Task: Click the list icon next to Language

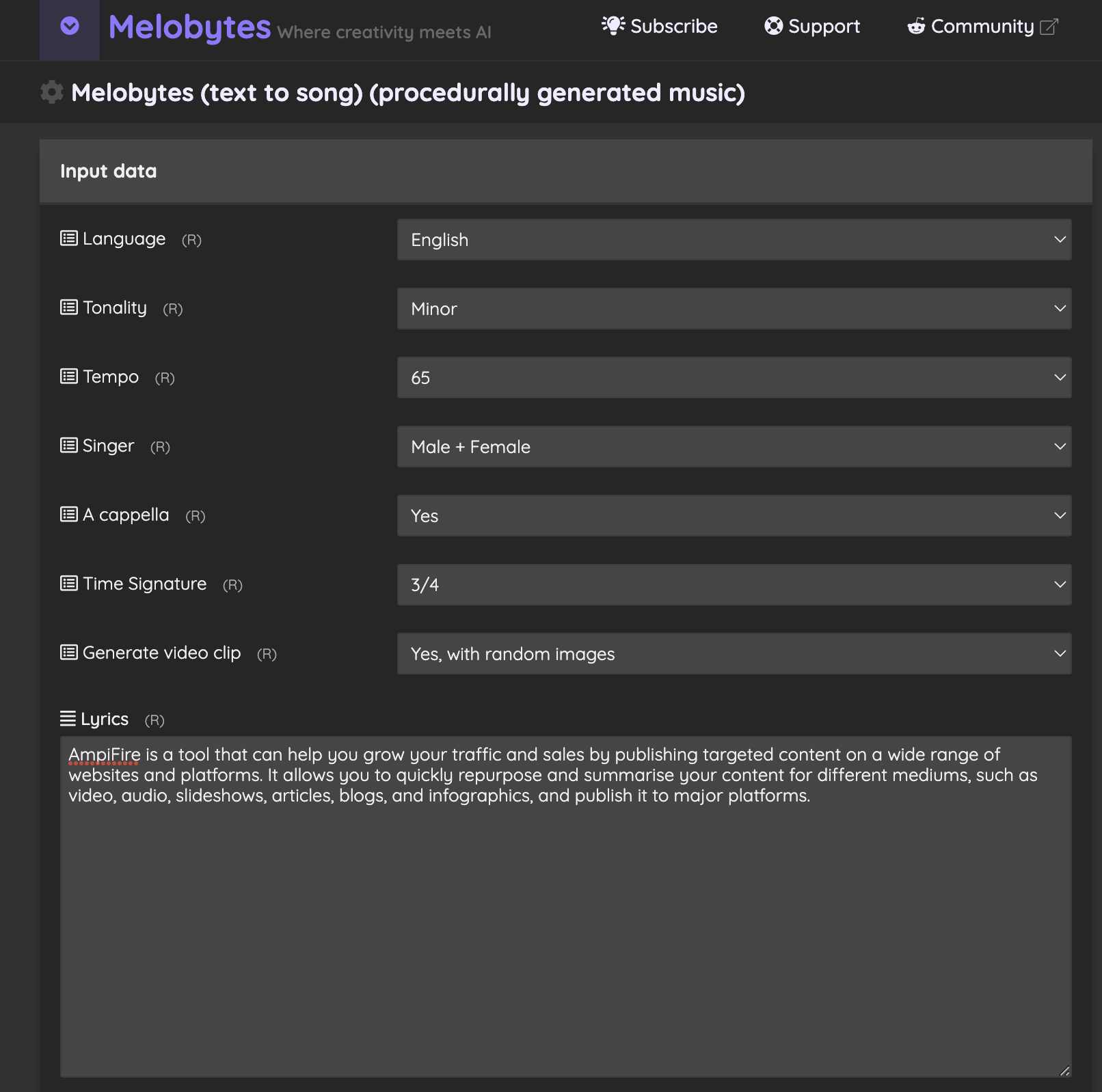Action: pos(69,238)
